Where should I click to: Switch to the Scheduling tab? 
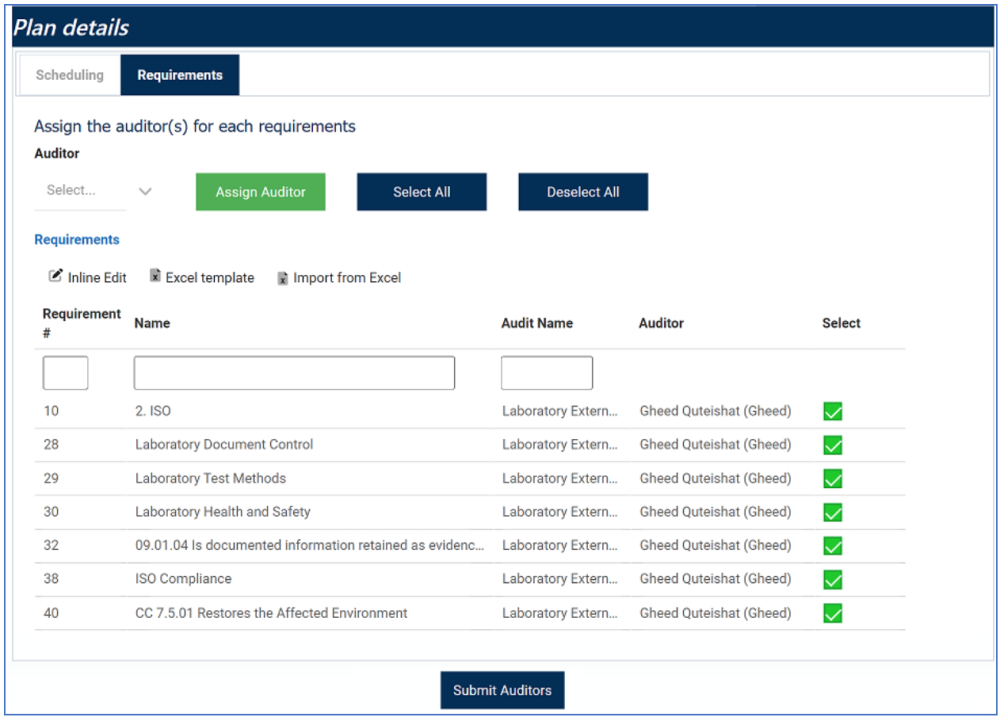(x=70, y=75)
